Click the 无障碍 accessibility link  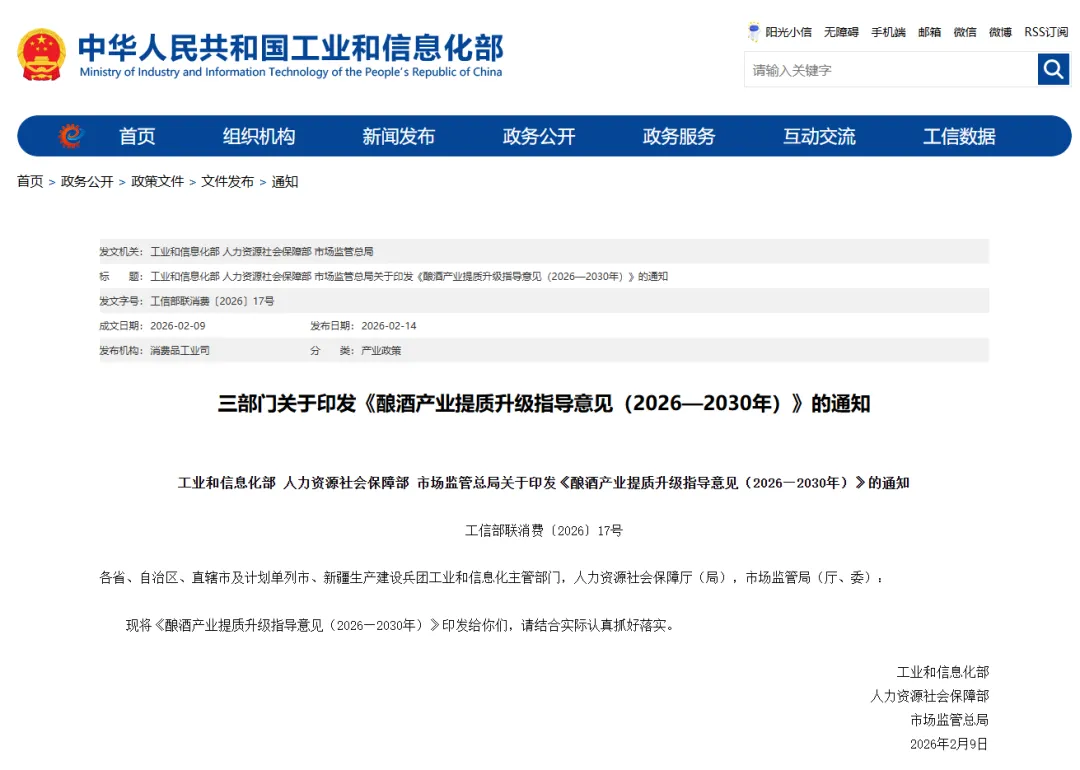pos(841,32)
